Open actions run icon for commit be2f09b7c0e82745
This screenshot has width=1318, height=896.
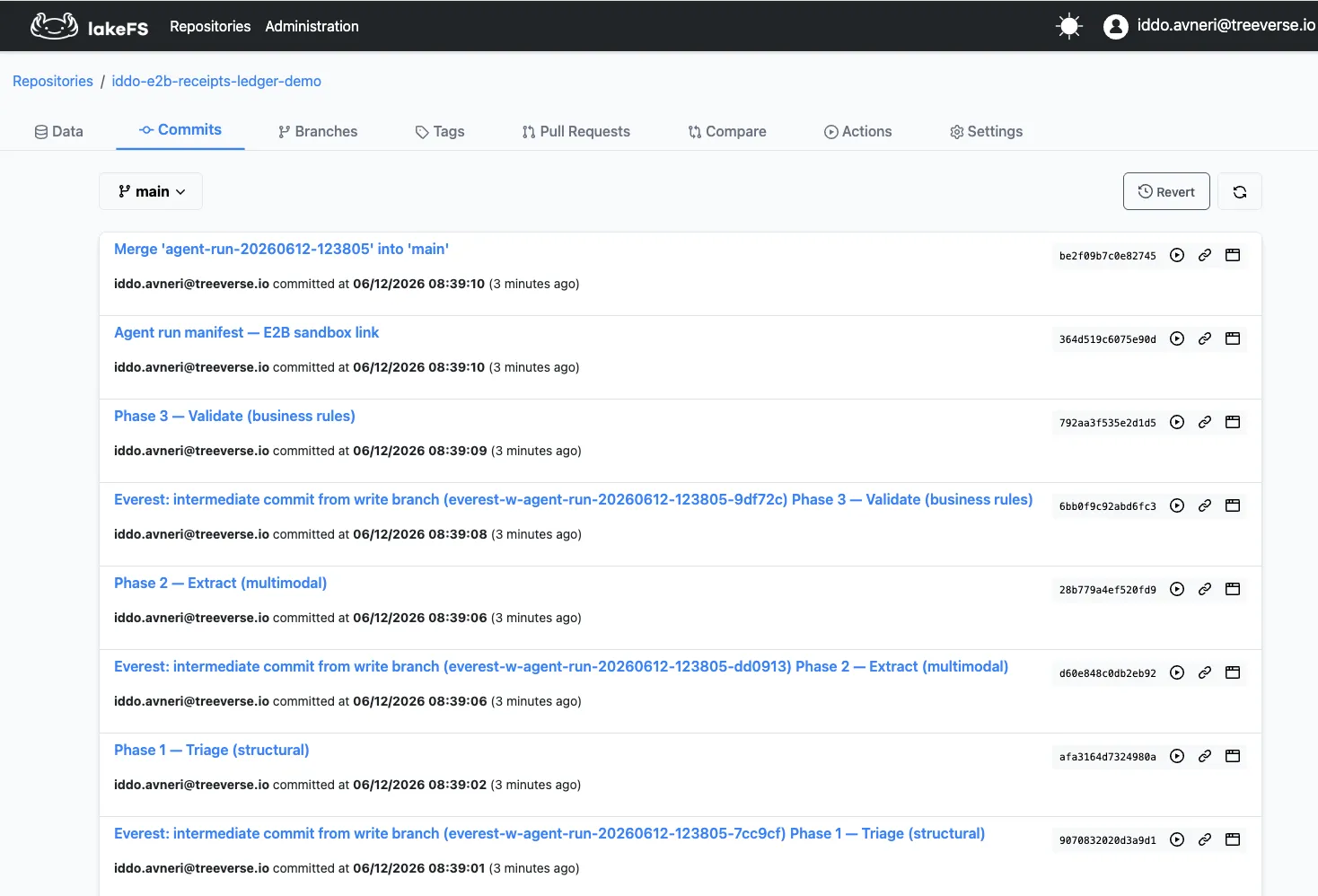1177,255
